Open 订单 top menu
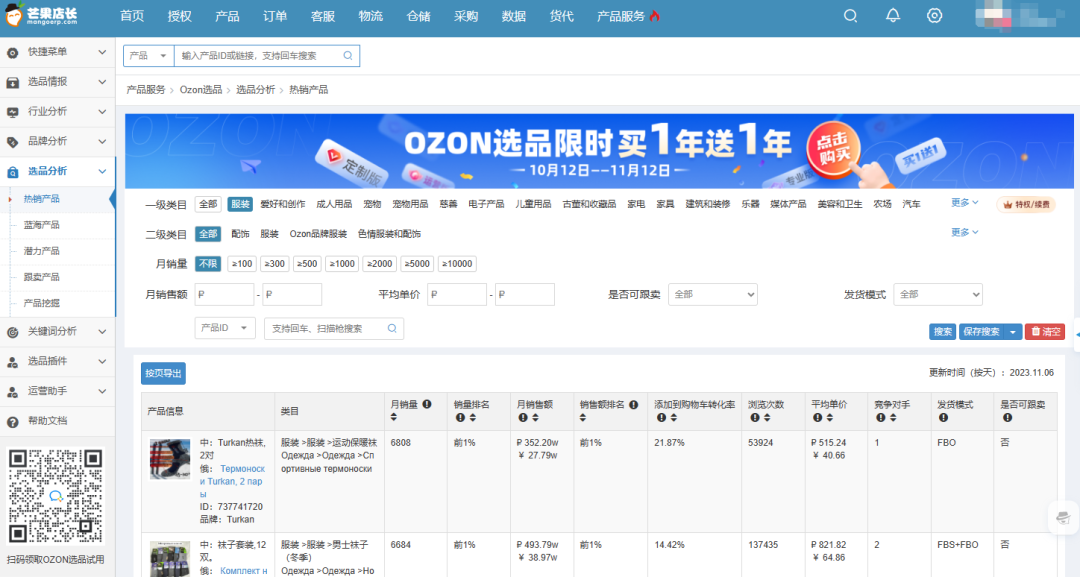This screenshot has width=1080, height=577. pos(275,16)
